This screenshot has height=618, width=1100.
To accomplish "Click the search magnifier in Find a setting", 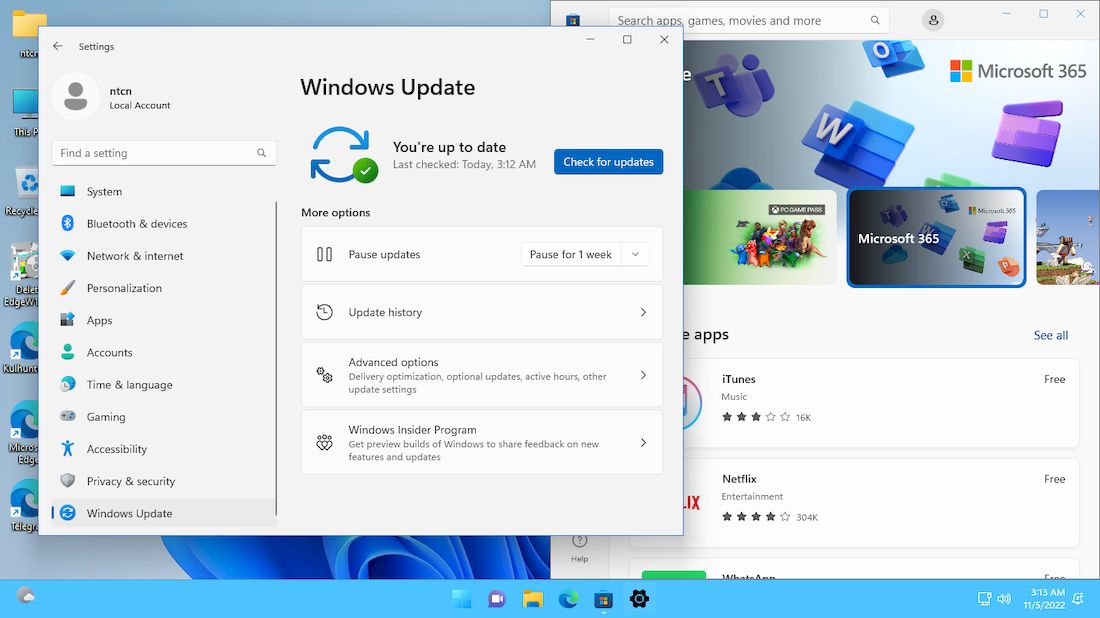I will click(x=261, y=153).
